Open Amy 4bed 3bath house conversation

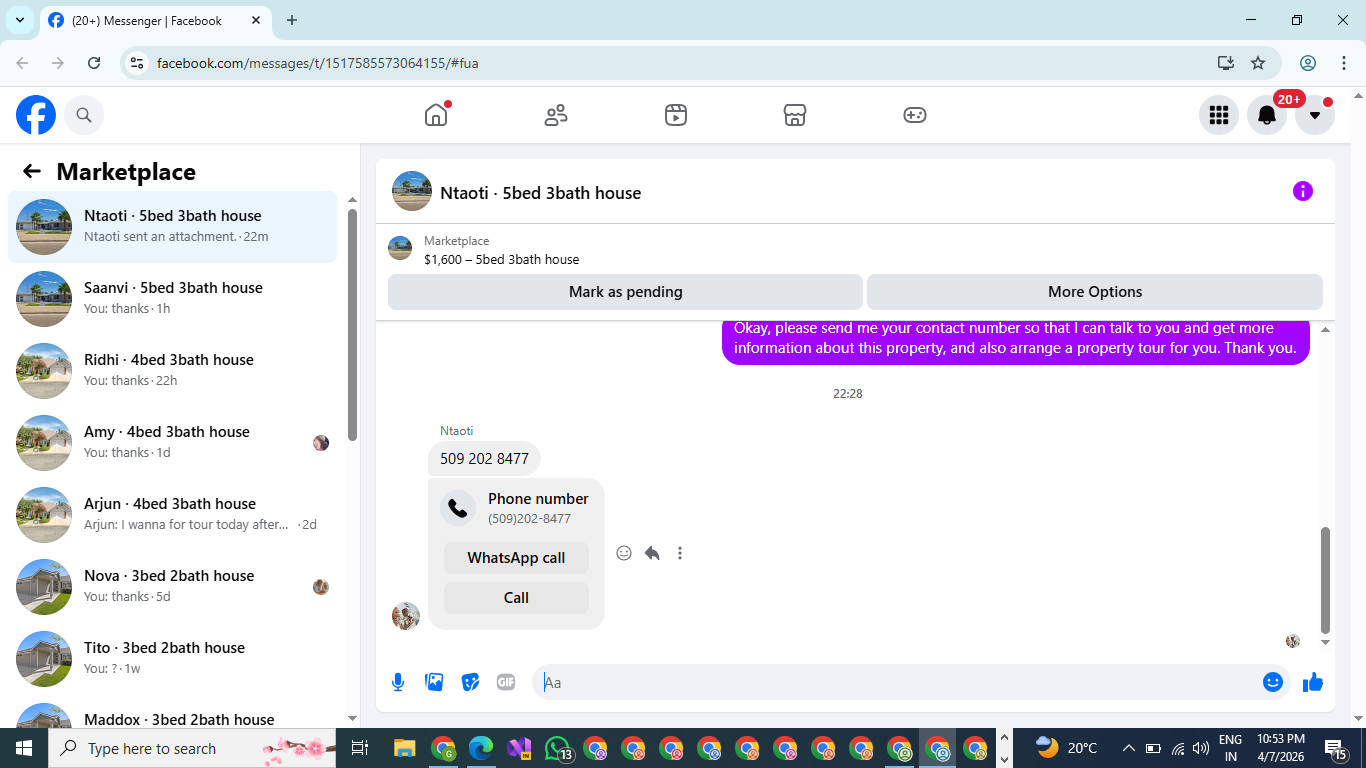[172, 443]
